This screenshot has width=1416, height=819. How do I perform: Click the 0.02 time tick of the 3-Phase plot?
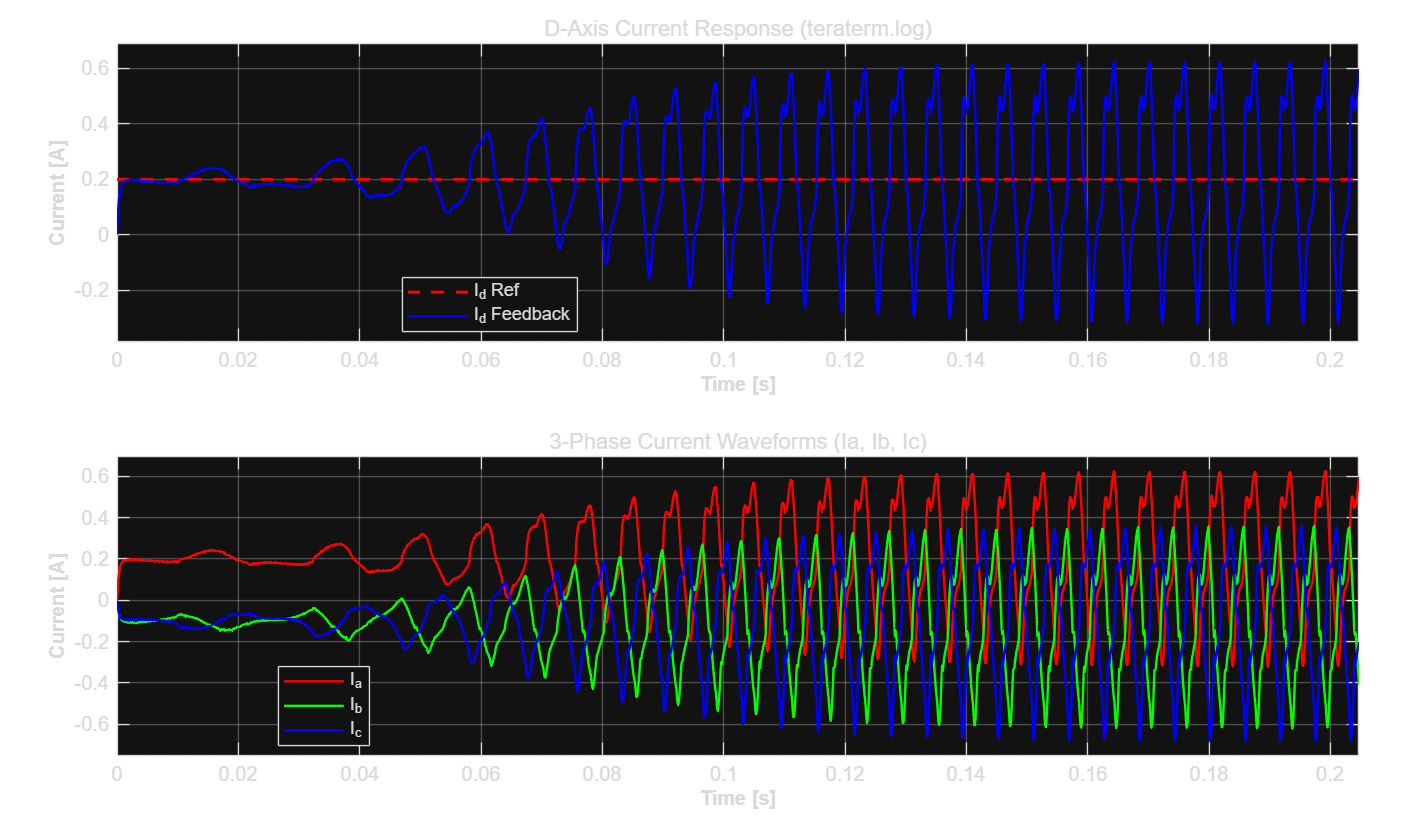point(238,774)
